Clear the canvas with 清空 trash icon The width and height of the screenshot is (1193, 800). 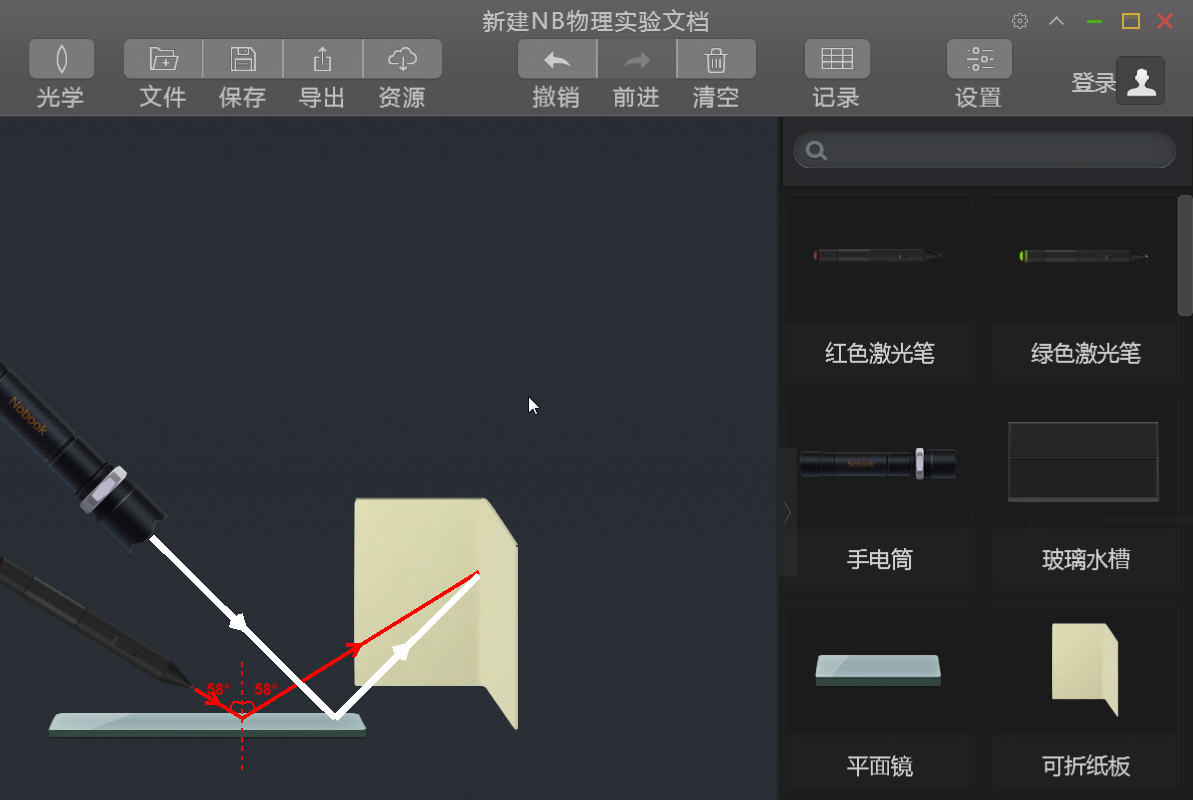(x=716, y=59)
